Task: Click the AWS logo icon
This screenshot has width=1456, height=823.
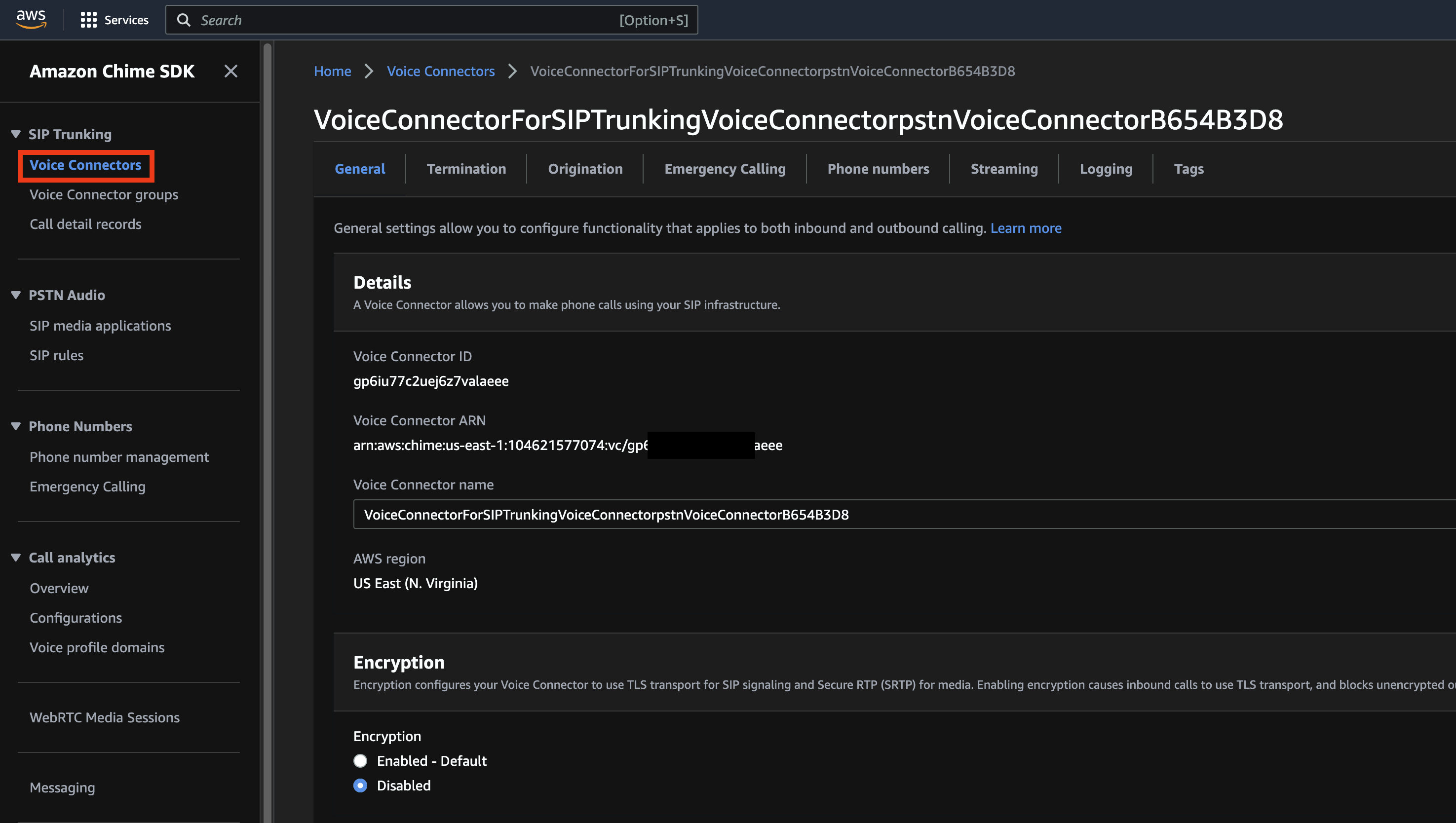Action: coord(31,19)
